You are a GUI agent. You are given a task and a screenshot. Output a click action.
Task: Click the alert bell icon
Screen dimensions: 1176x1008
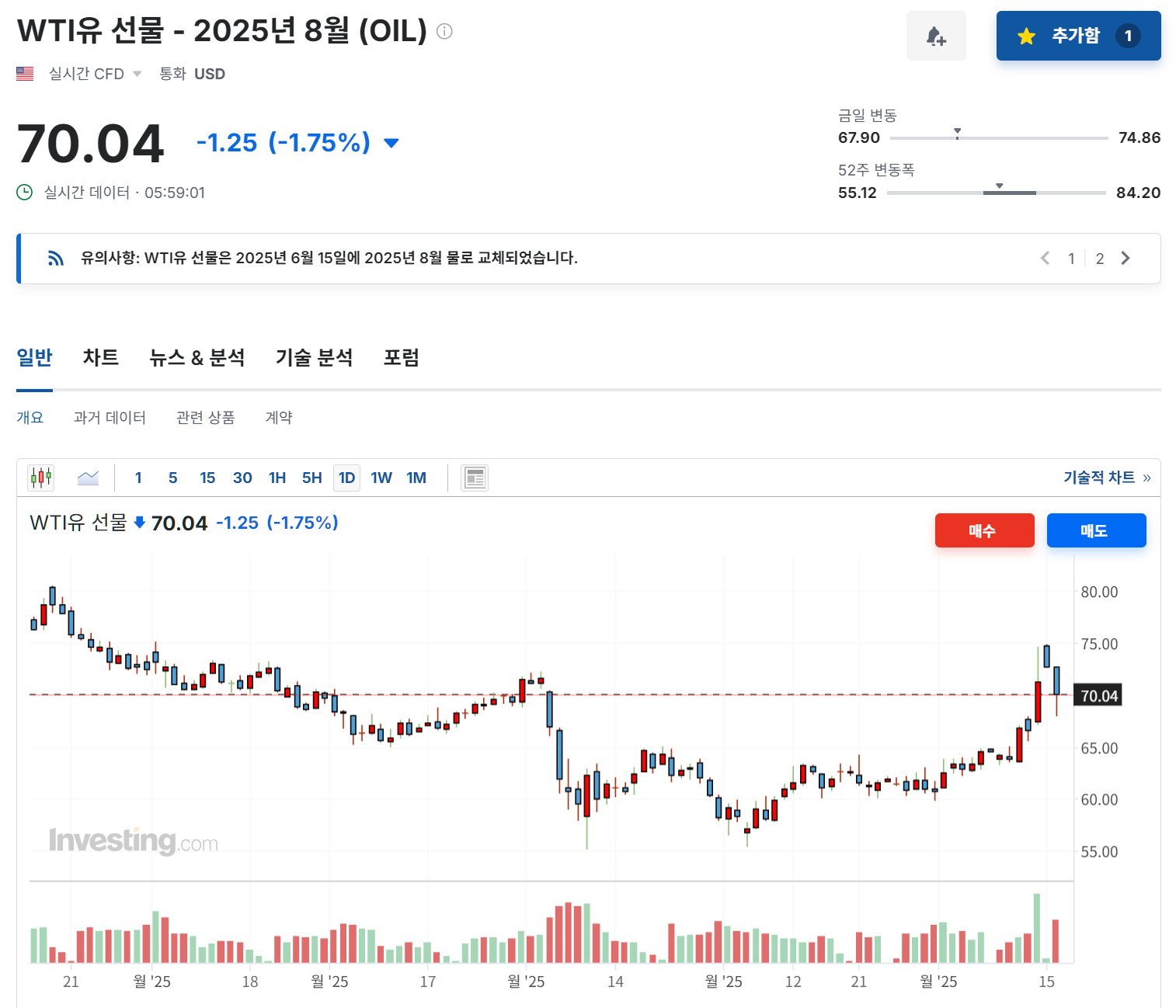point(936,36)
